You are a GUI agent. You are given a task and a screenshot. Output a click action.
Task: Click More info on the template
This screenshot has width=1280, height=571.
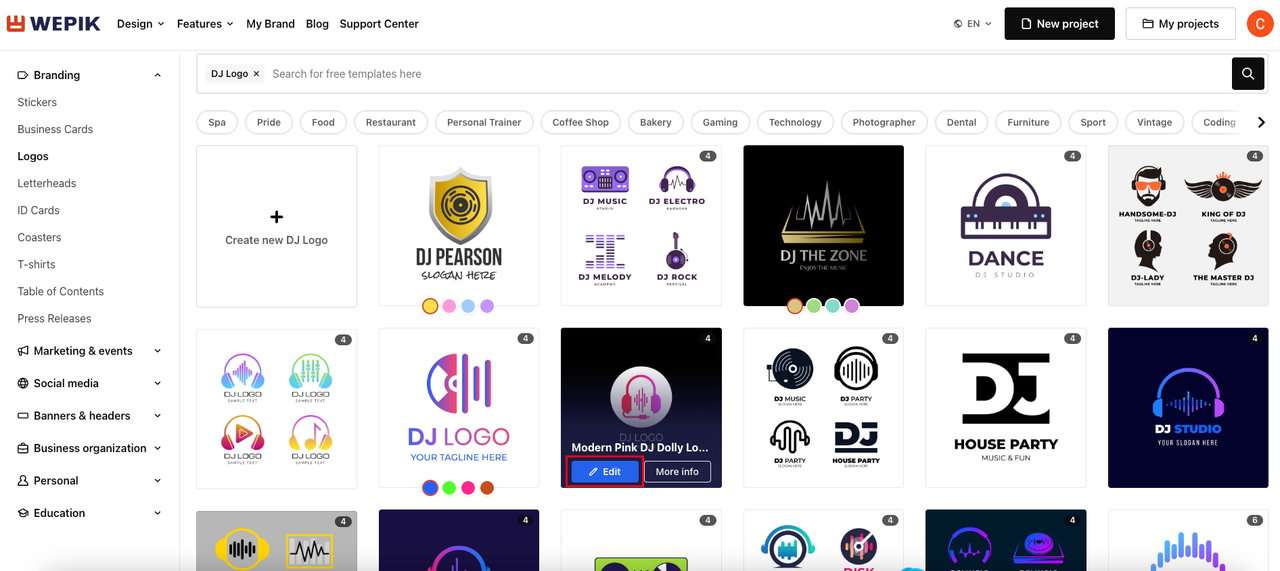pyautogui.click(x=677, y=472)
